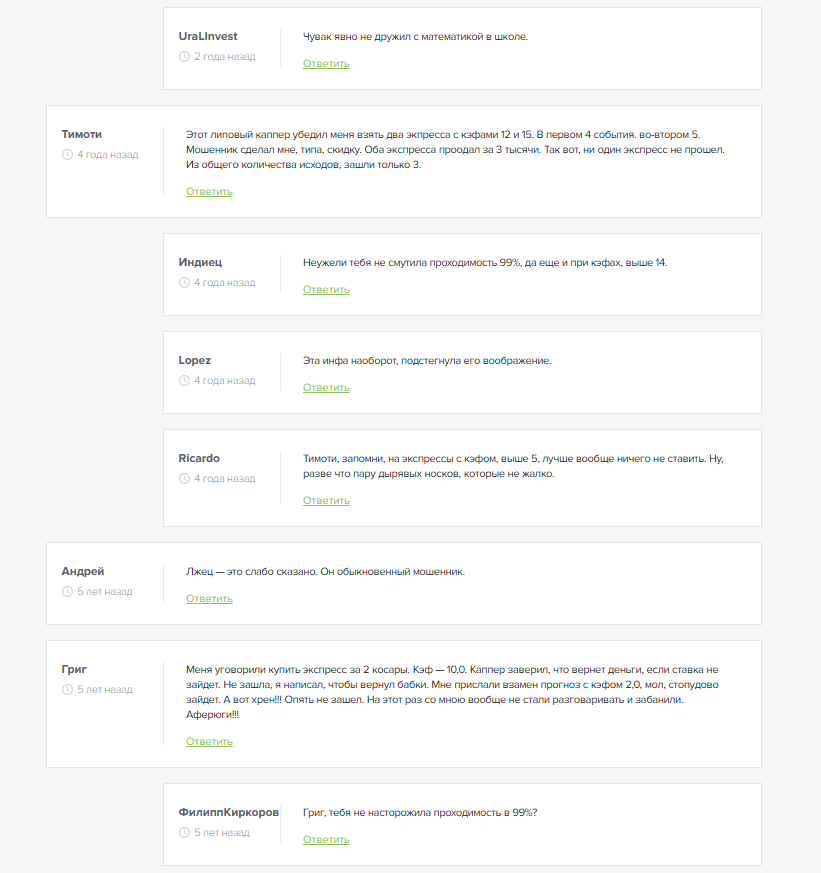The height and width of the screenshot is (873, 821).
Task: Click the clock icon in UraLInvest's comment
Action: 184,57
